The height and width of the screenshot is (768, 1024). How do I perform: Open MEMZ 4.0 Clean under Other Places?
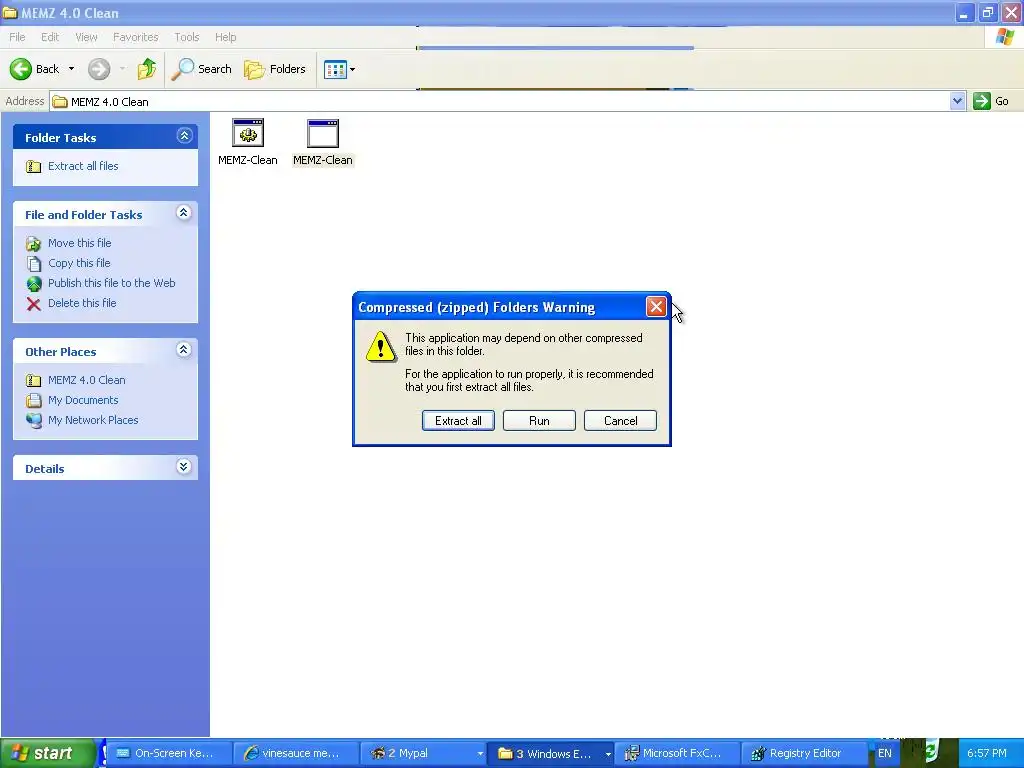(x=87, y=380)
